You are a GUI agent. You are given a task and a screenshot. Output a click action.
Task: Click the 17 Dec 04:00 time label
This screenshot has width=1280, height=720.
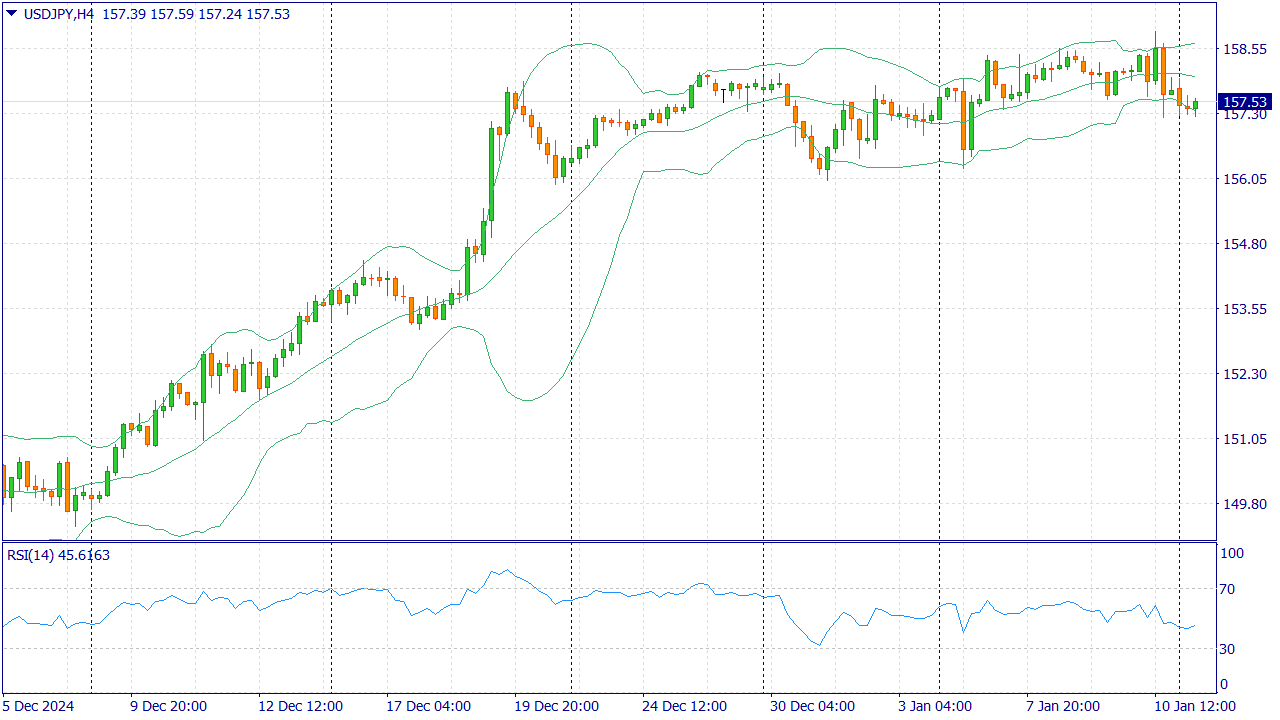[x=429, y=706]
